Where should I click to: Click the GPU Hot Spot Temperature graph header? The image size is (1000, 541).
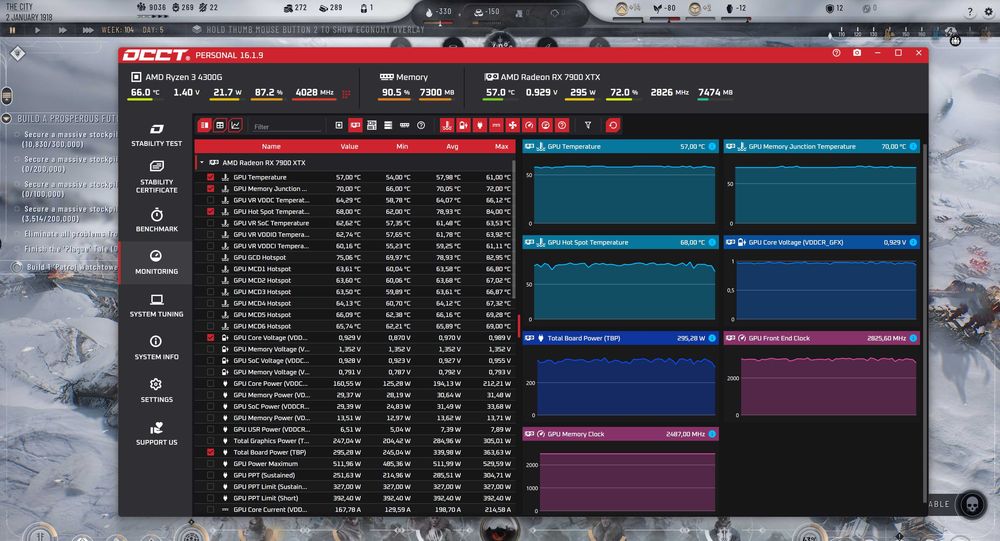click(x=621, y=242)
